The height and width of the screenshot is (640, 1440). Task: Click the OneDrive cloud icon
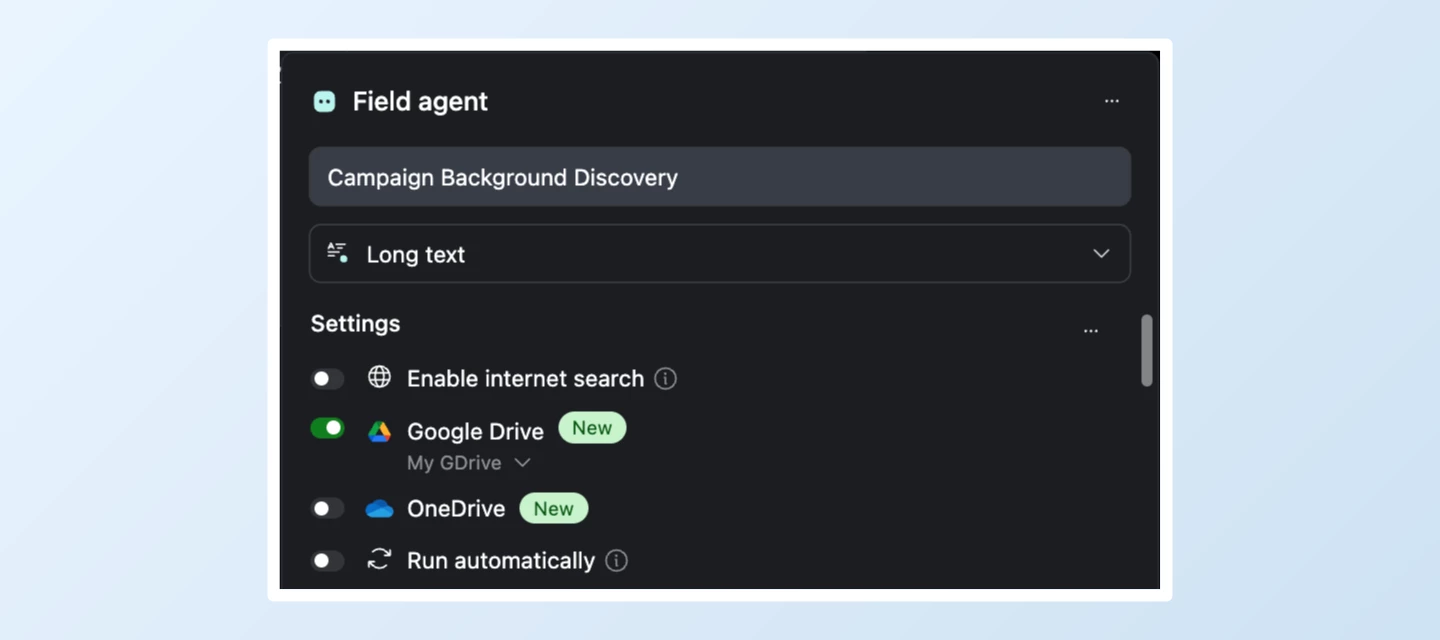379,508
